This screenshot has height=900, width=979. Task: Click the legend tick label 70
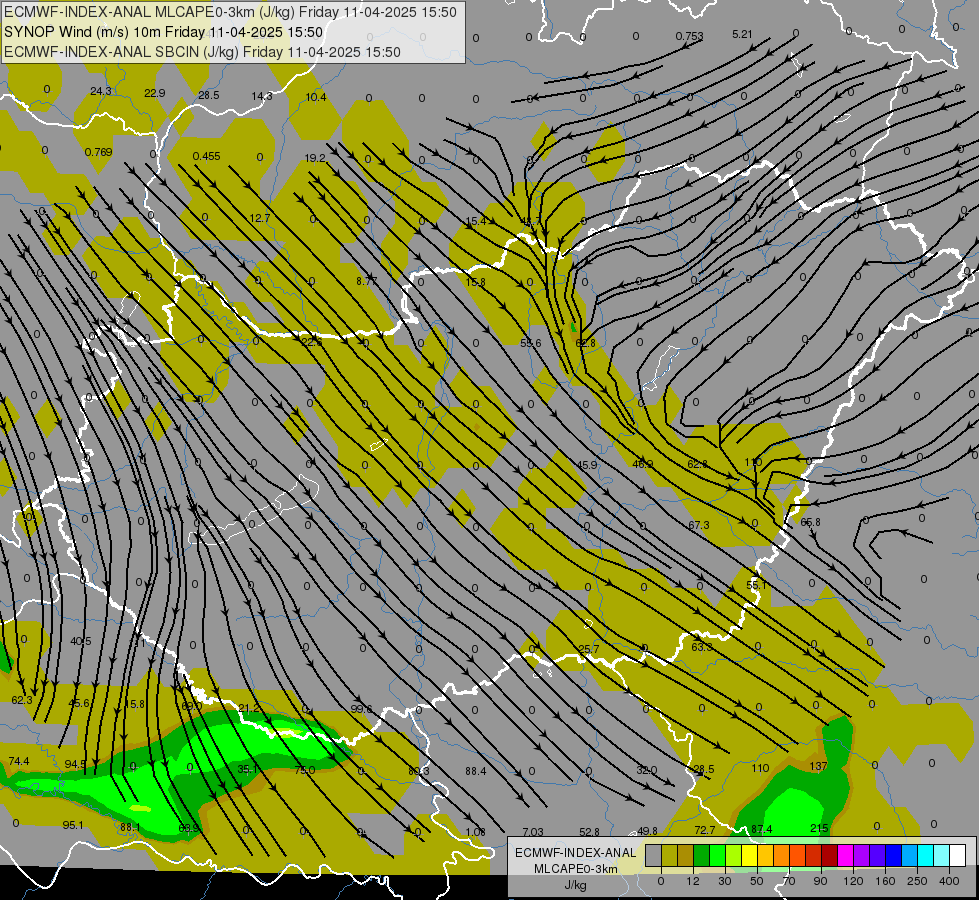(x=789, y=881)
